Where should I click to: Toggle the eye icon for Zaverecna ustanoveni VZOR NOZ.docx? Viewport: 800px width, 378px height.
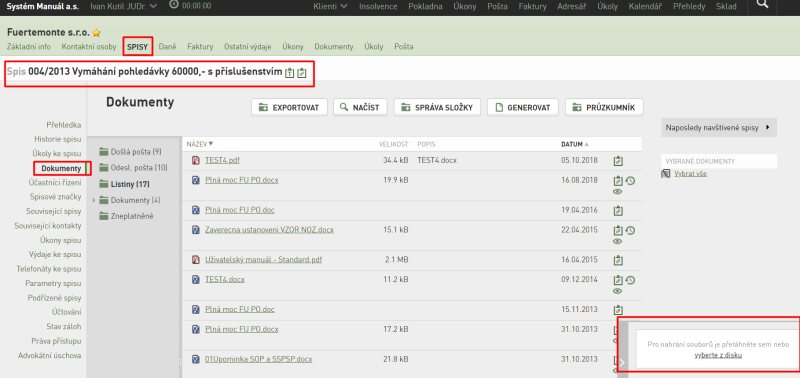pos(617,241)
